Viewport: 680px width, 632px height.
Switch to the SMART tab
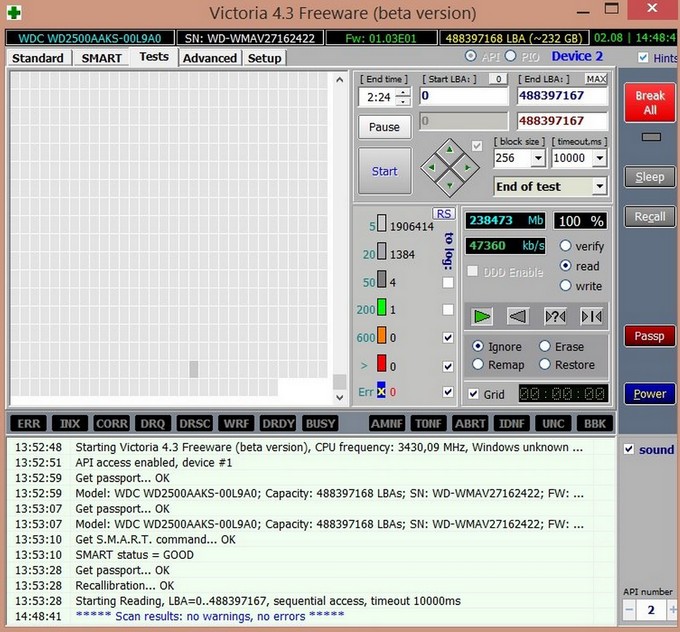pos(101,58)
